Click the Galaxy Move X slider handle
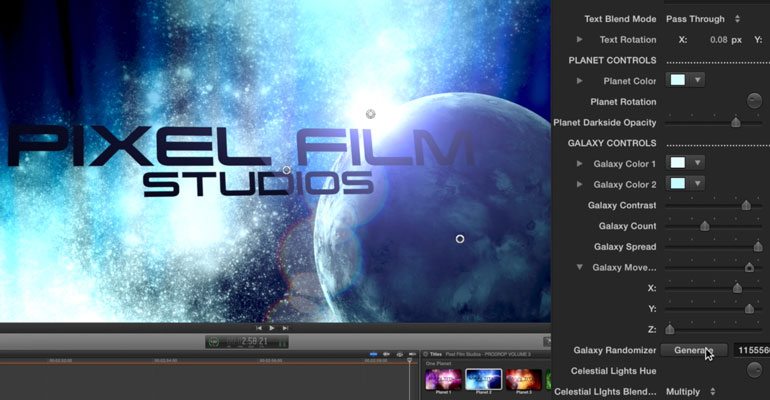 [x=737, y=288]
